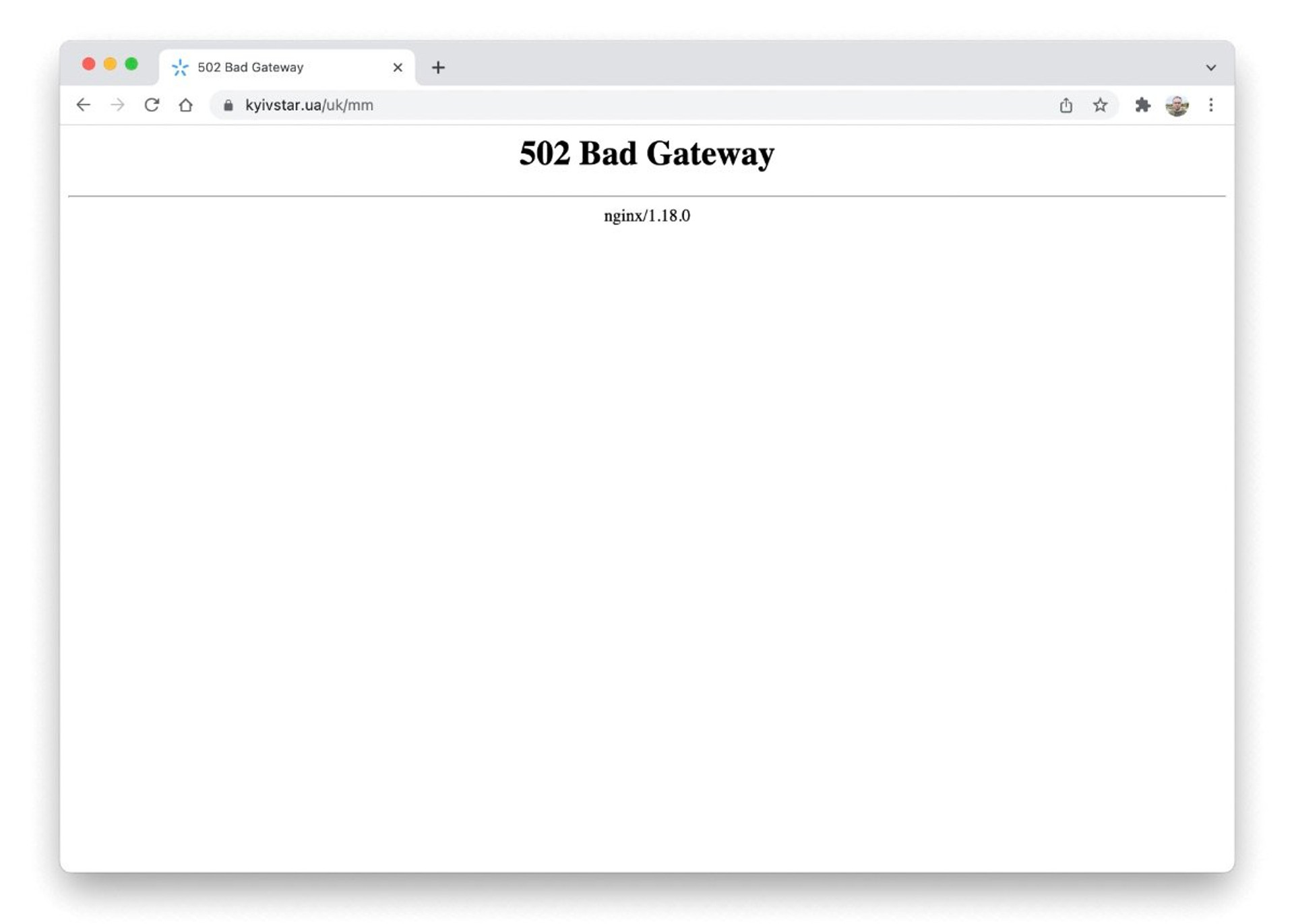The image size is (1294, 924).
Task: Expand the tab search chevron
Action: point(1210,67)
